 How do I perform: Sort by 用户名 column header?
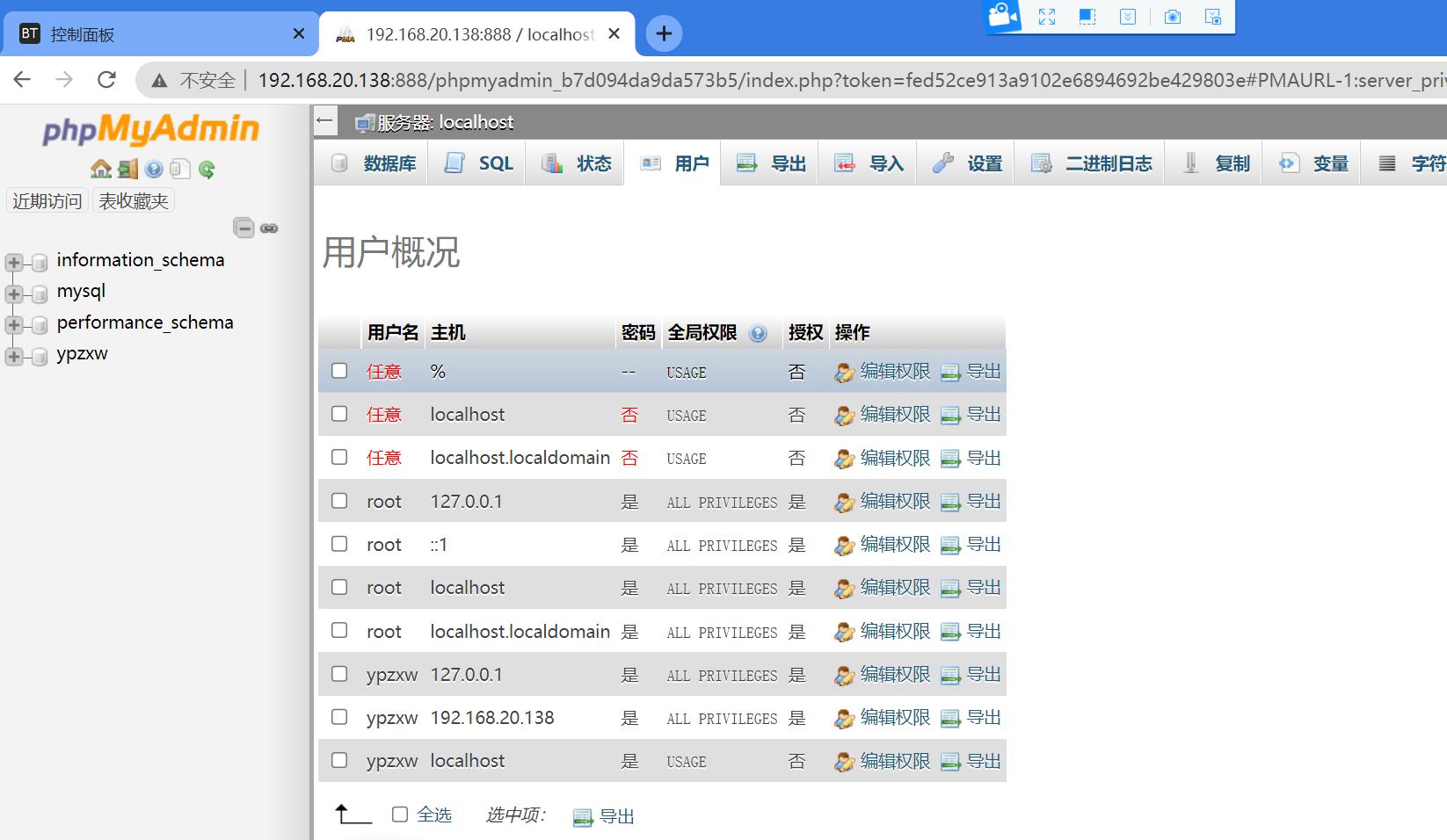coord(392,333)
